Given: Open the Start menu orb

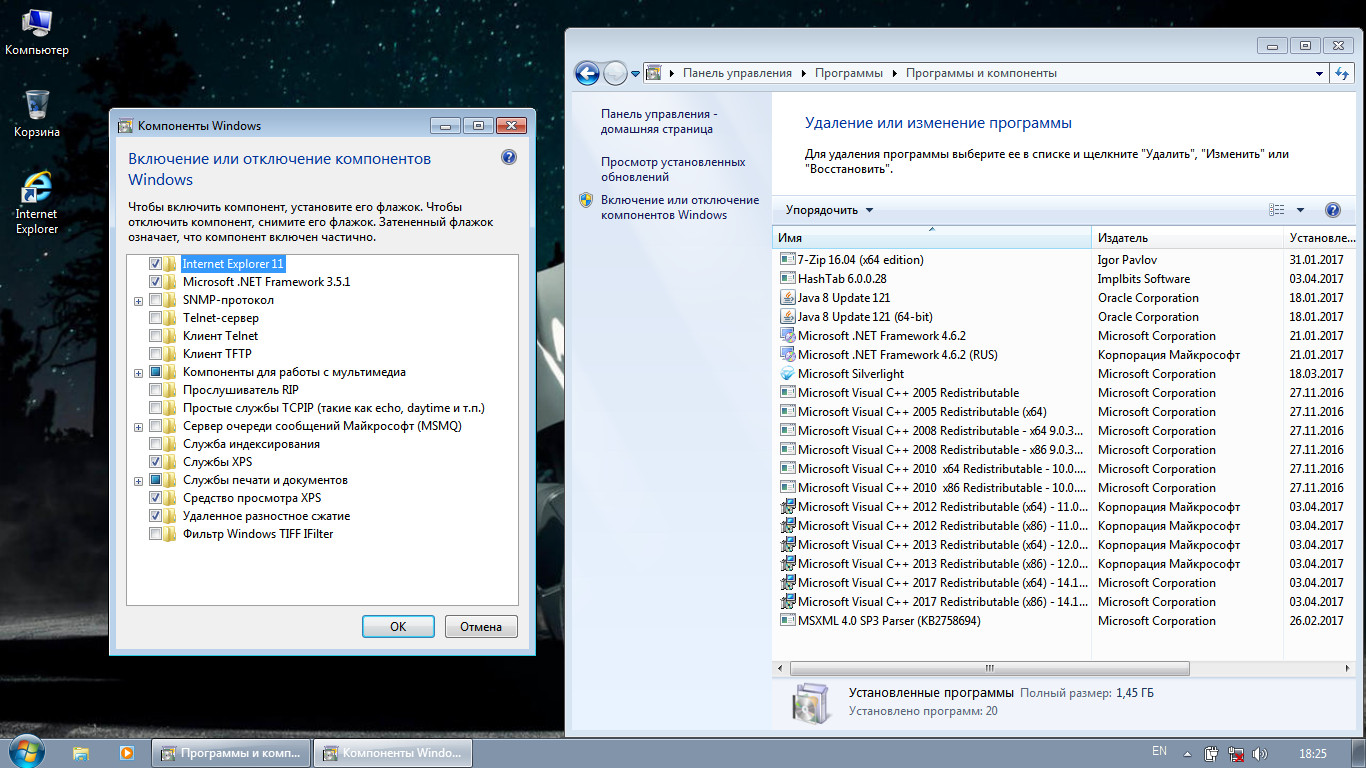Looking at the screenshot, I should (x=25, y=752).
